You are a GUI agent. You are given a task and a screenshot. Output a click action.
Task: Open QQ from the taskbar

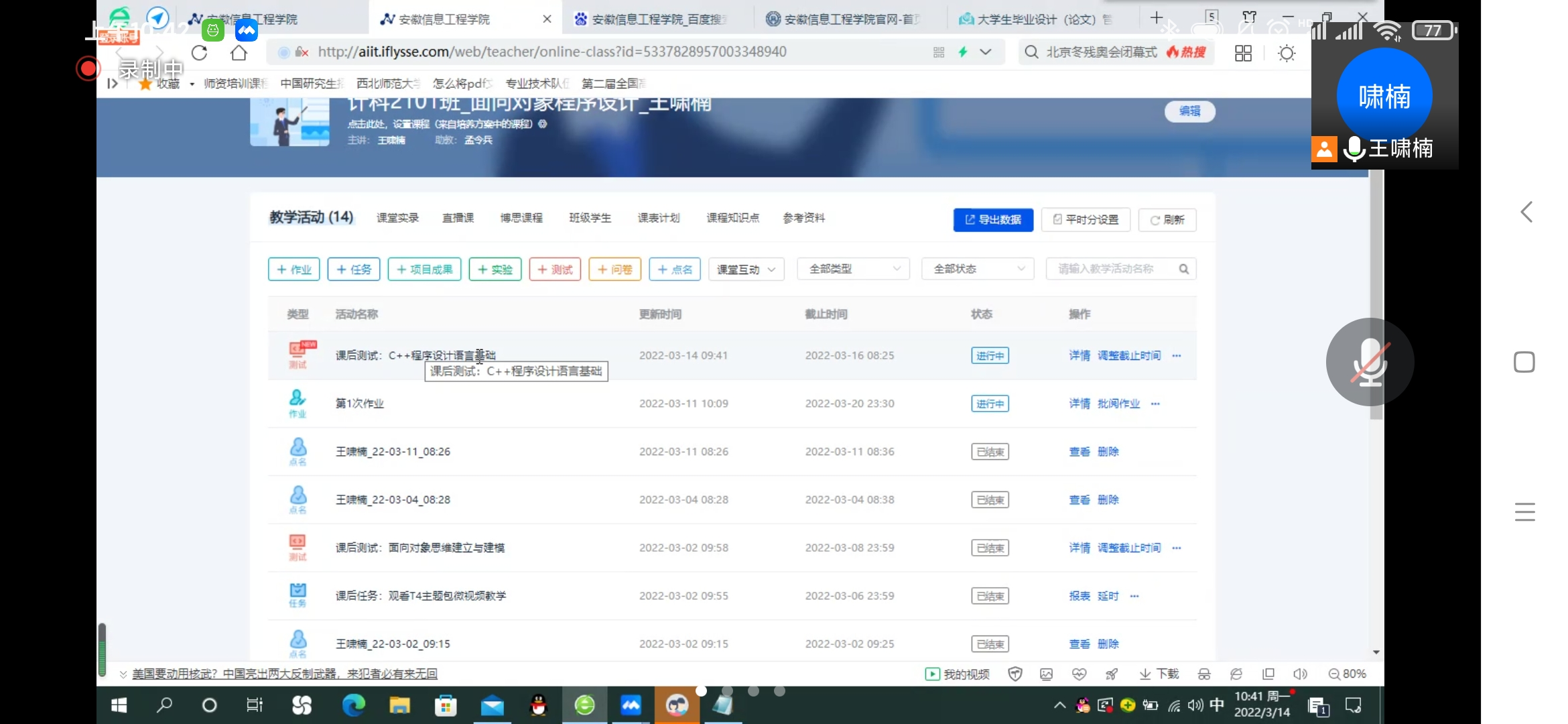point(538,705)
